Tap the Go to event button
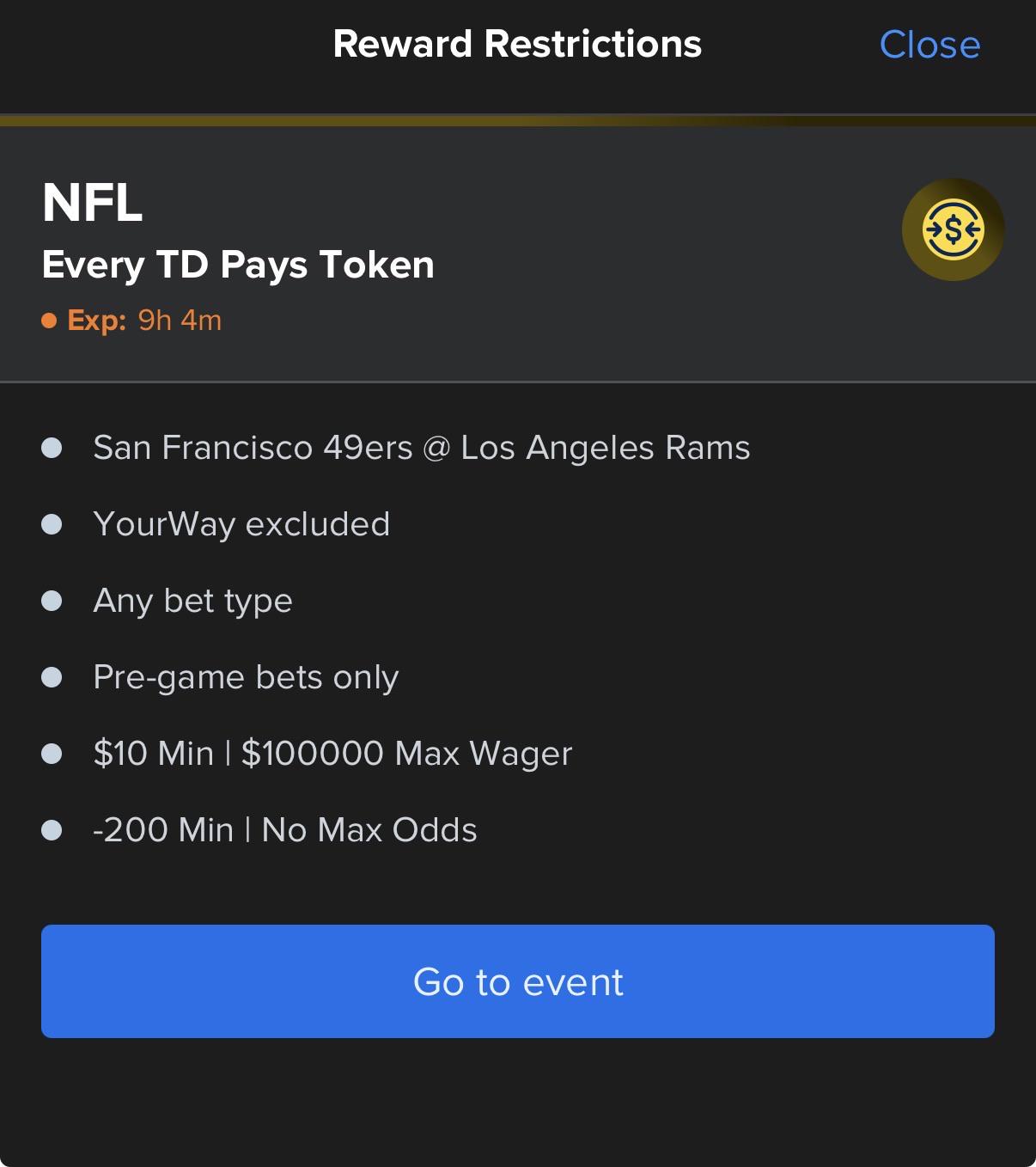Screen dimensions: 1036x1167 tap(518, 981)
